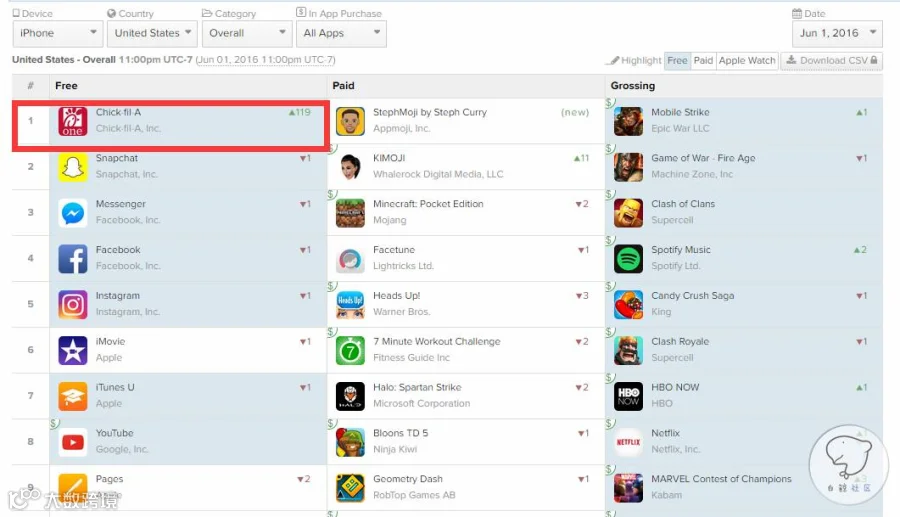
Task: Open the Epic War LLC publisher link
Action: pos(680,129)
